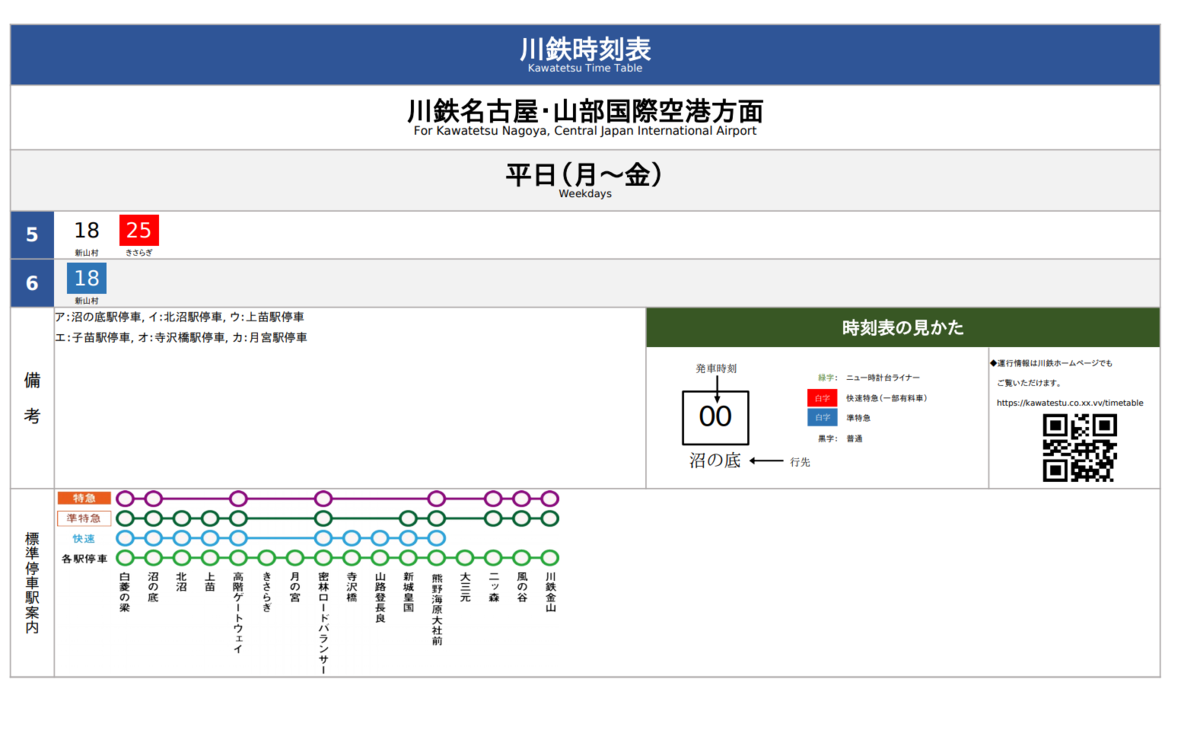Click the 快速 line stop circle at 寺沢橋

tap(351, 538)
